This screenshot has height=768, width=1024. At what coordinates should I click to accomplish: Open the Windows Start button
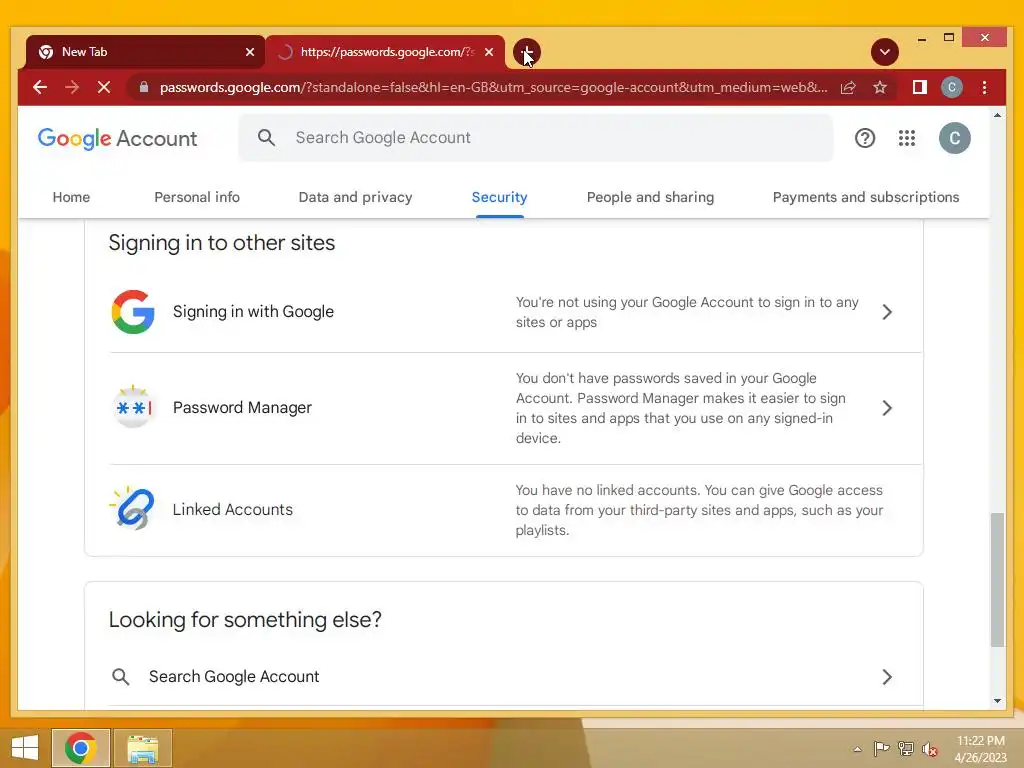point(25,748)
